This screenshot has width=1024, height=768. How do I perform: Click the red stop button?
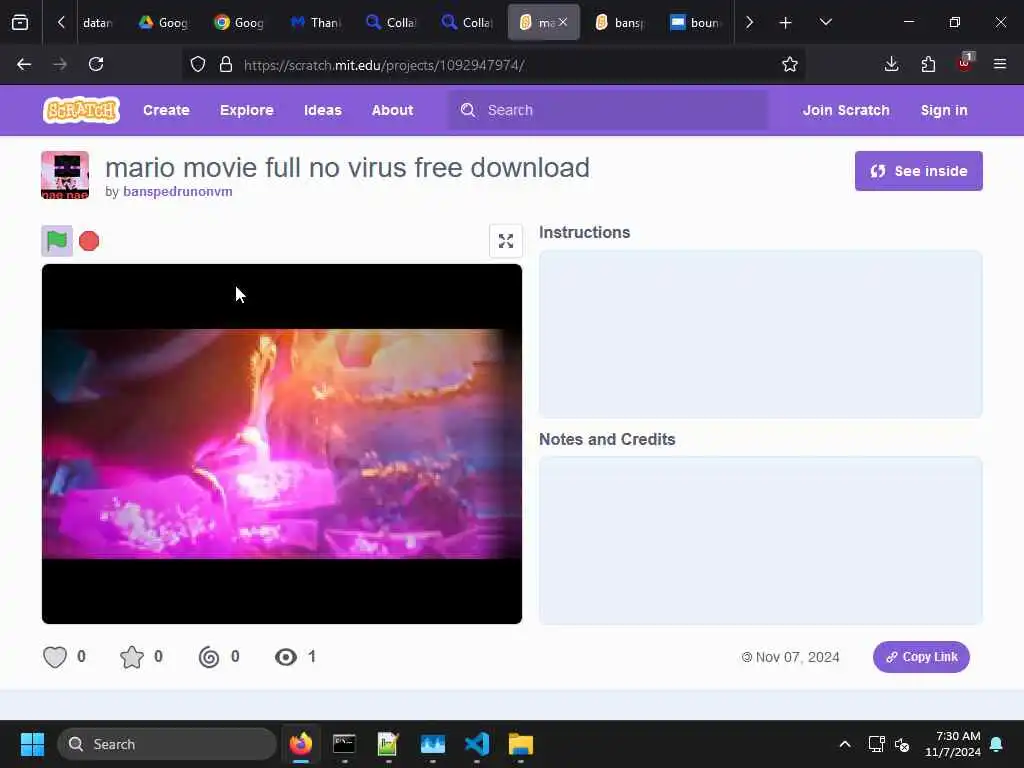[x=89, y=241]
